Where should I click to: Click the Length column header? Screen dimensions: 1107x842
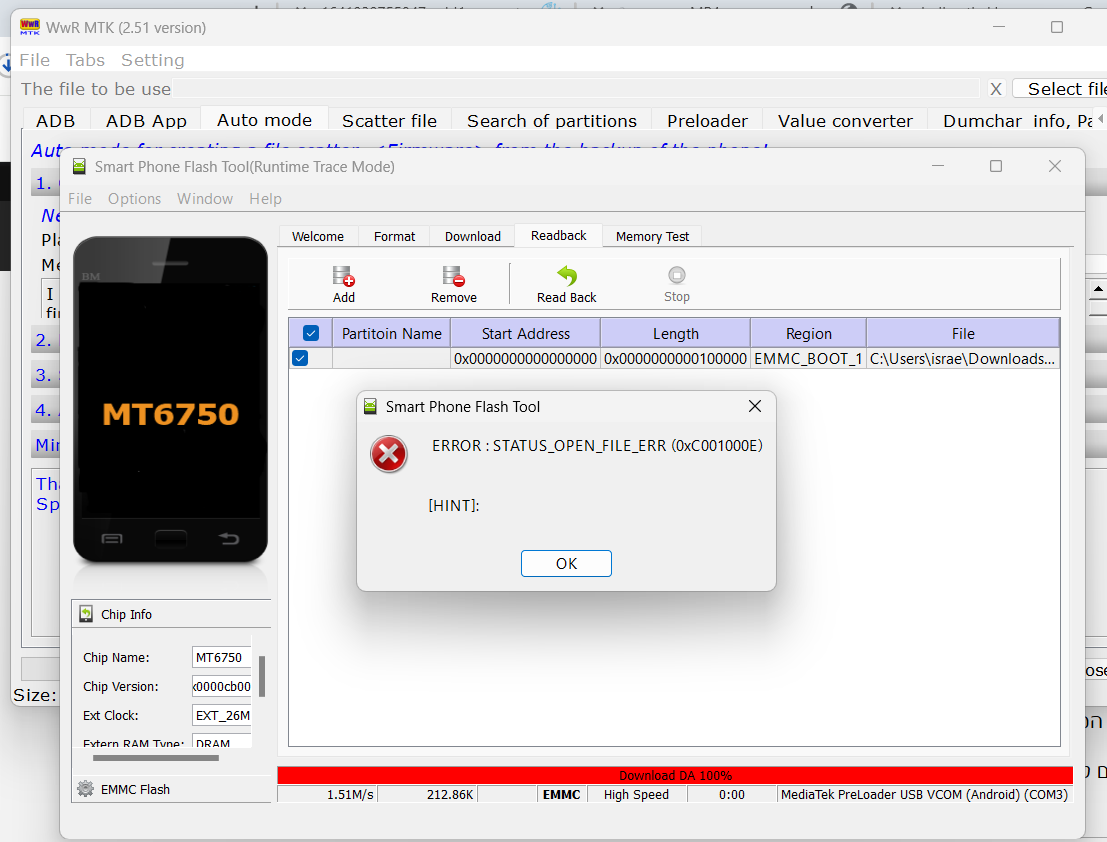coord(676,333)
